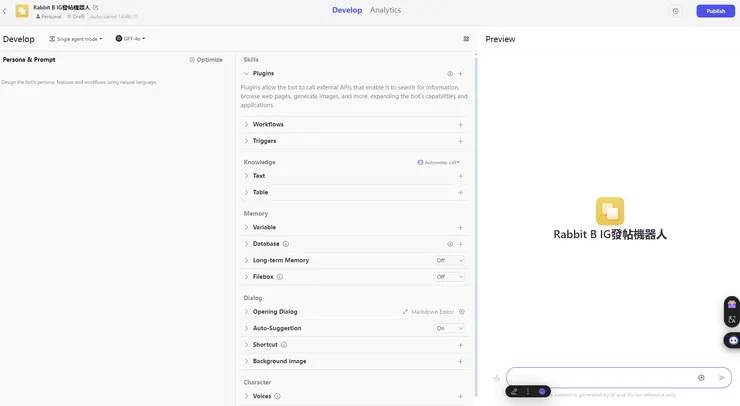The image size is (740, 406).
Task: Open the grid layout icon in Develop header
Action: click(x=466, y=39)
